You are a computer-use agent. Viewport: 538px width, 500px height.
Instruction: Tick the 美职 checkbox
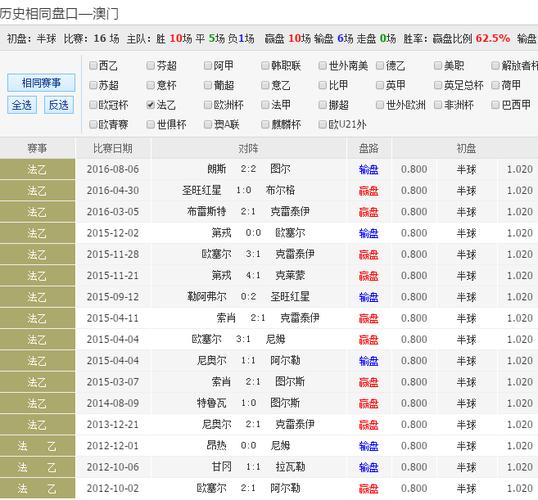click(x=438, y=65)
